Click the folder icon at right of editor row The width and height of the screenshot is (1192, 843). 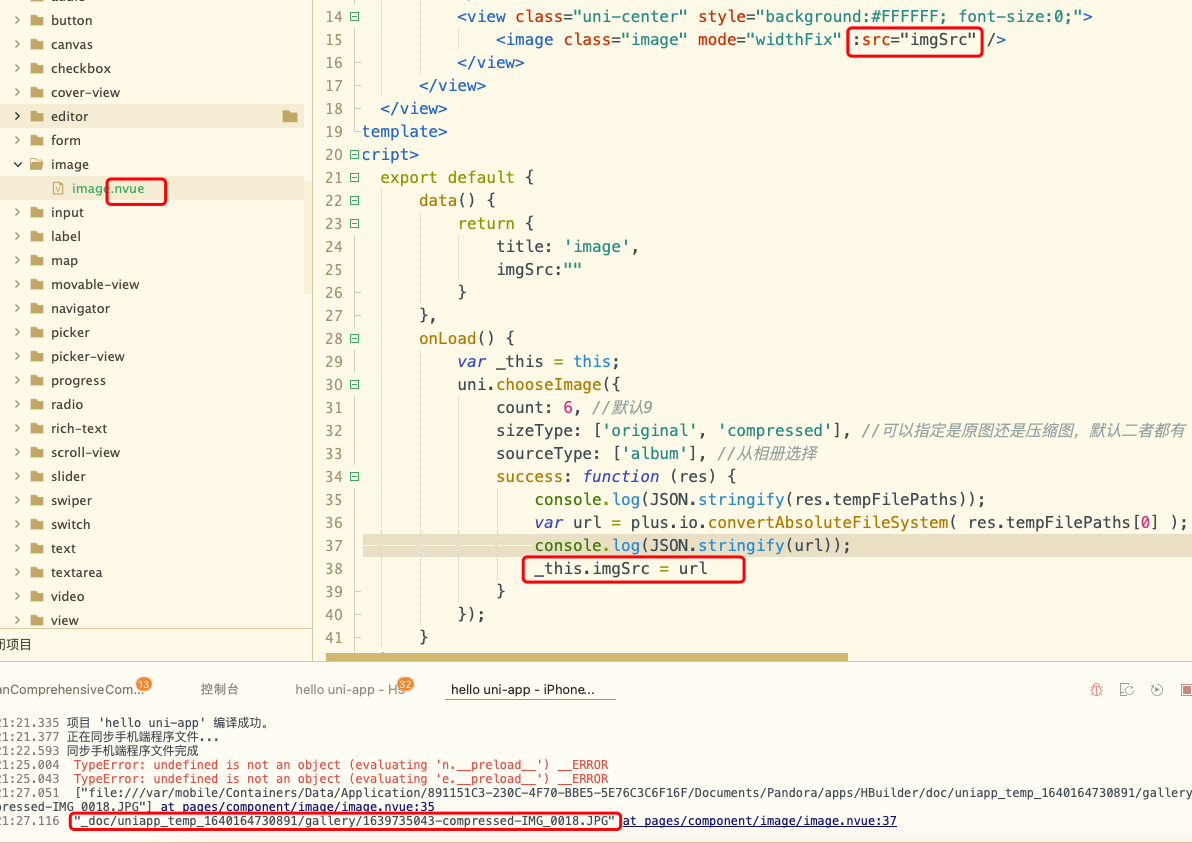coord(290,117)
